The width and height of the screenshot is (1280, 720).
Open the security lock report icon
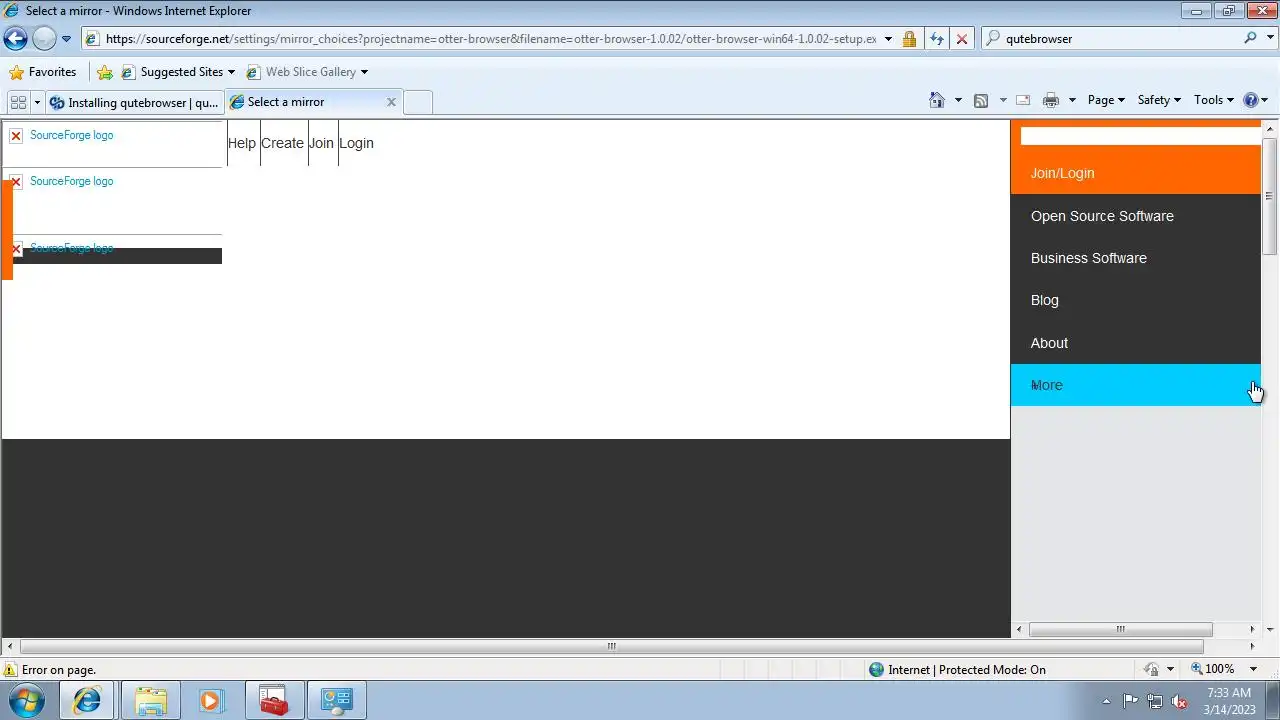tap(909, 39)
